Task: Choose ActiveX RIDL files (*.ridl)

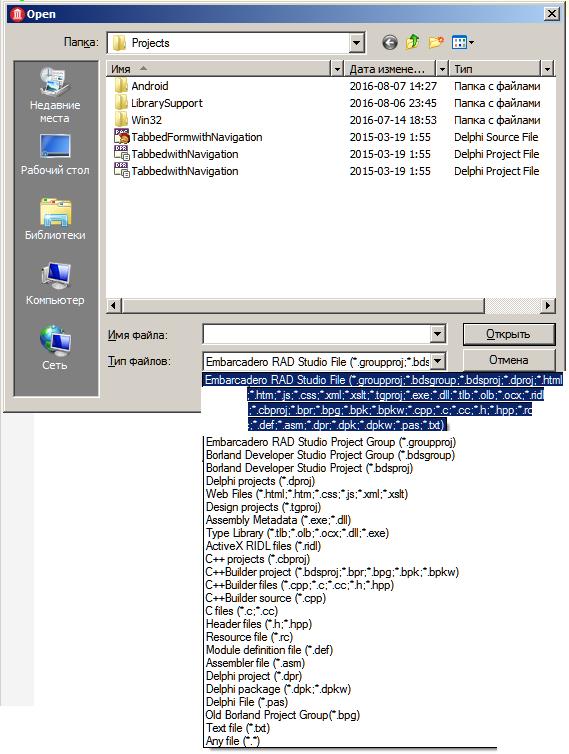Action: point(263,546)
